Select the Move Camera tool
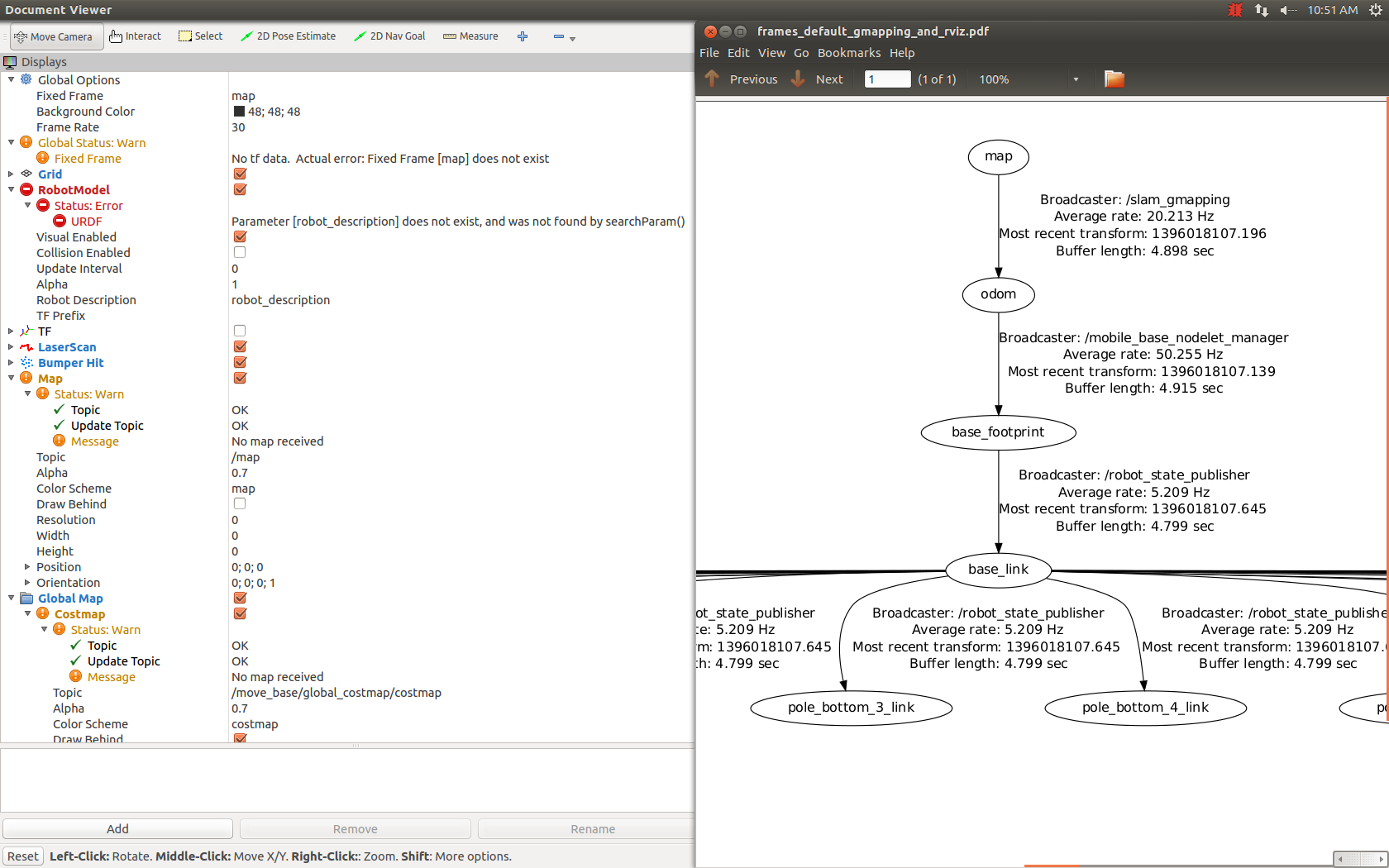 point(57,36)
